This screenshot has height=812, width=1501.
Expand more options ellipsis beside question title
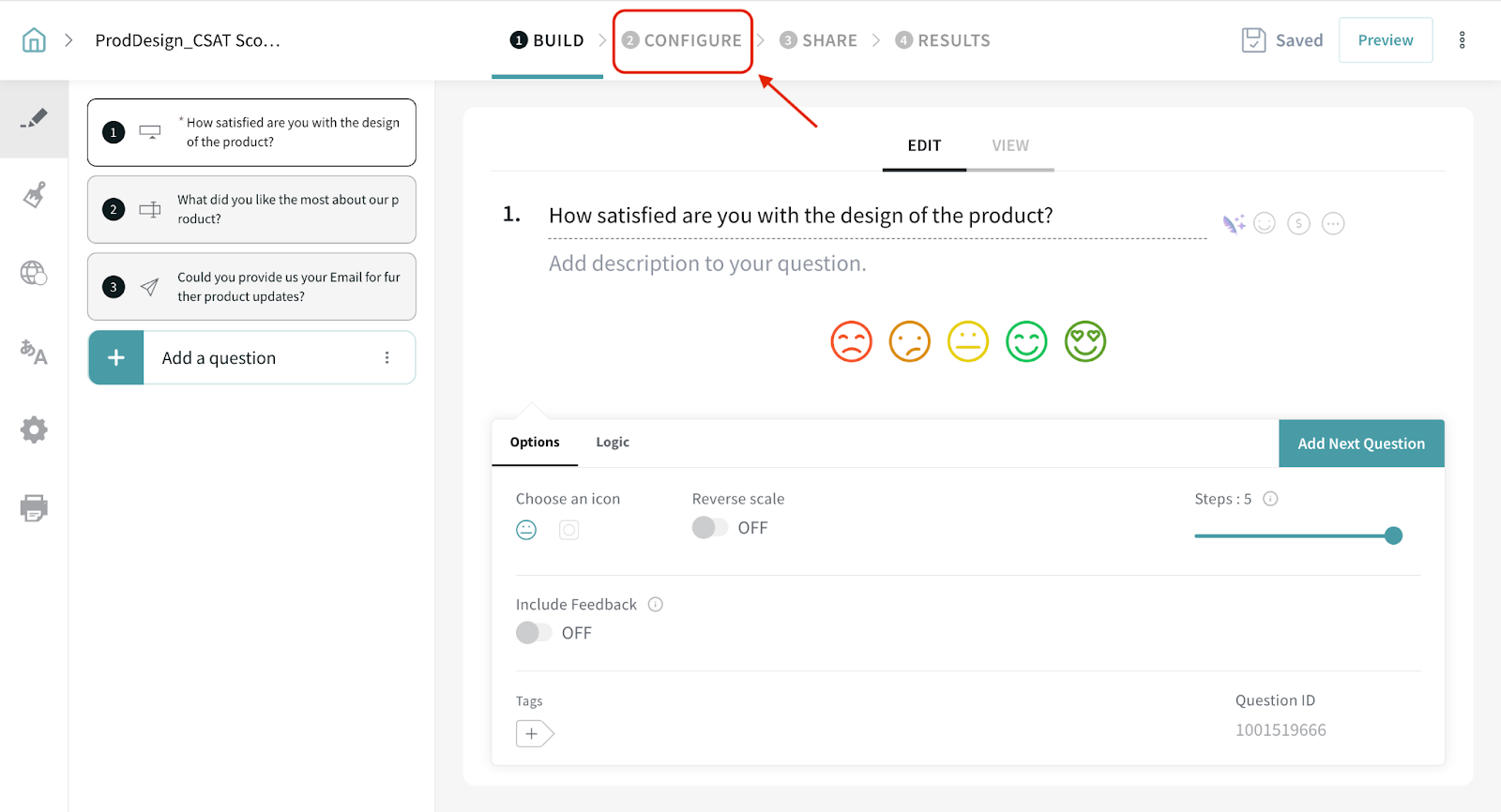pos(1332,224)
